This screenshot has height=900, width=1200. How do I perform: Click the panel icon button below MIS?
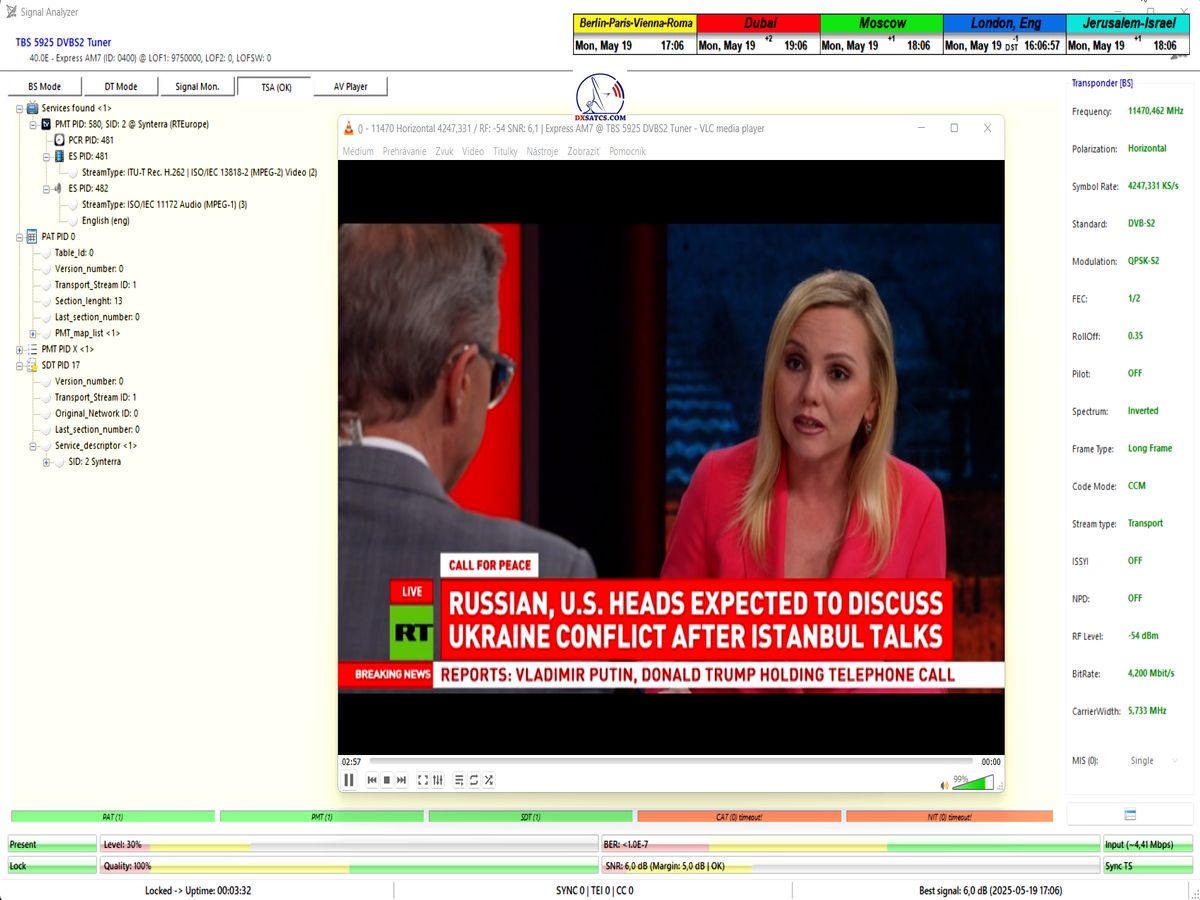click(x=1130, y=815)
